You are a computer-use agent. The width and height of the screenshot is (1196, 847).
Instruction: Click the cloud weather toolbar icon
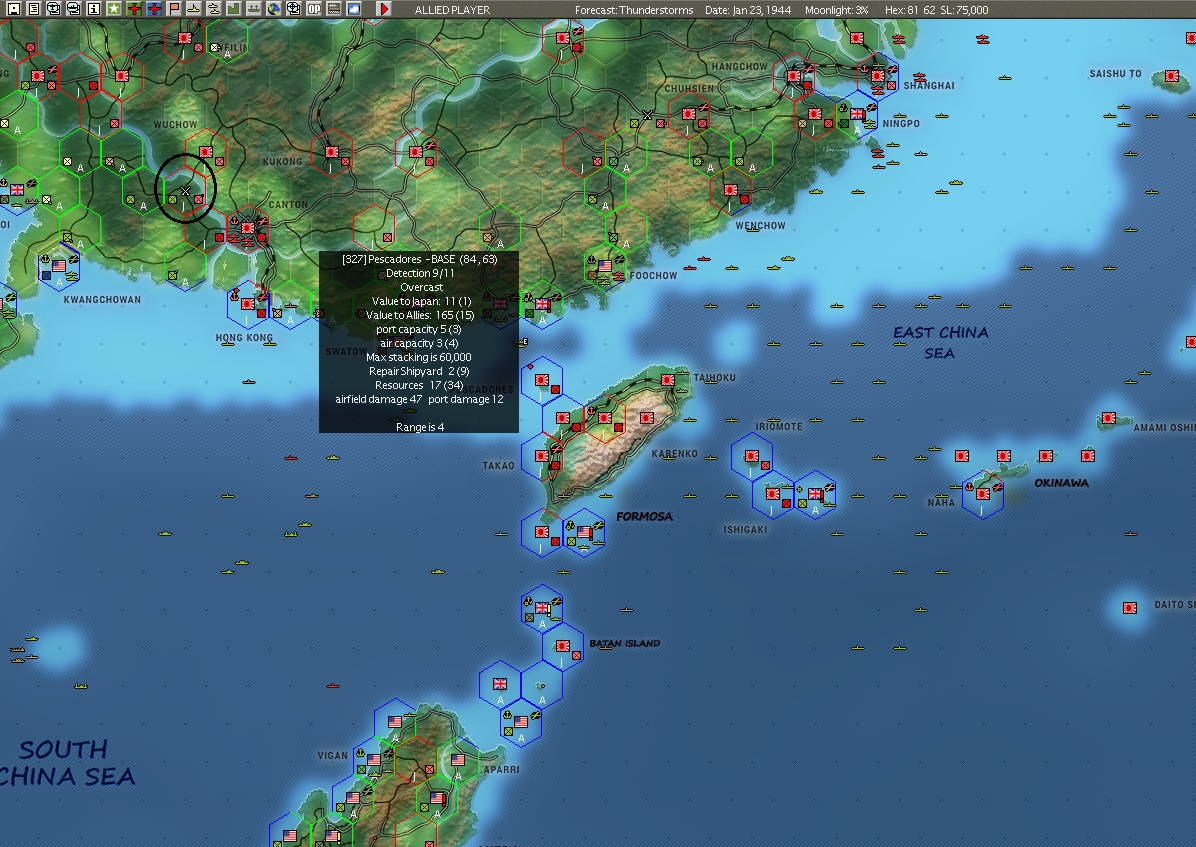tap(354, 9)
